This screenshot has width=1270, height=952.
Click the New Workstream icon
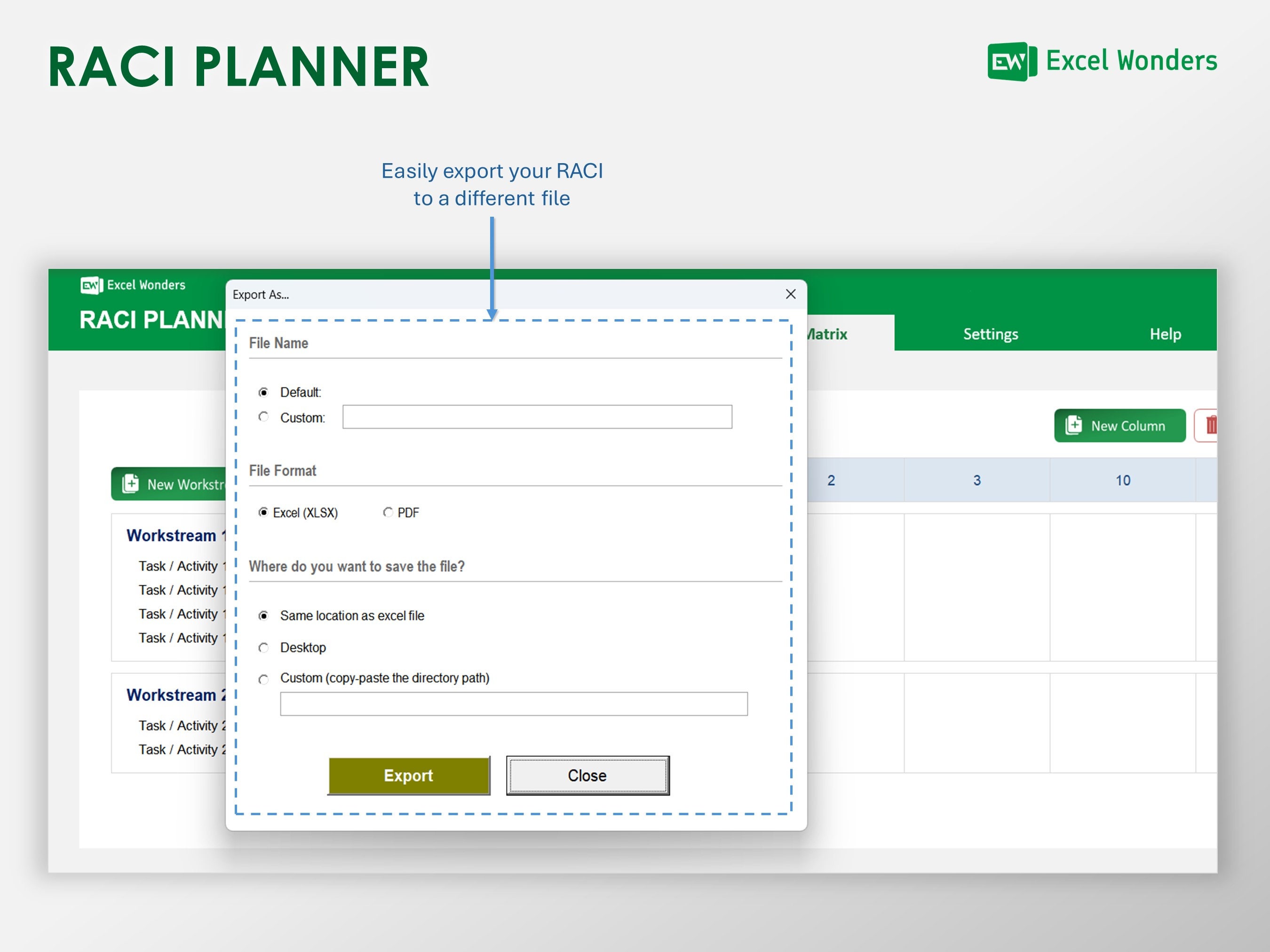click(131, 484)
